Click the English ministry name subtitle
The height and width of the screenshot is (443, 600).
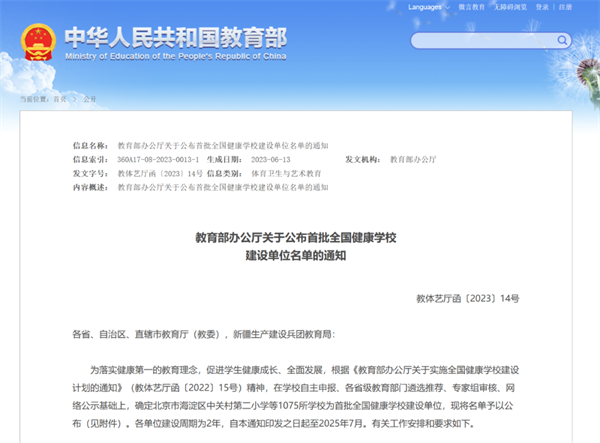[176, 56]
